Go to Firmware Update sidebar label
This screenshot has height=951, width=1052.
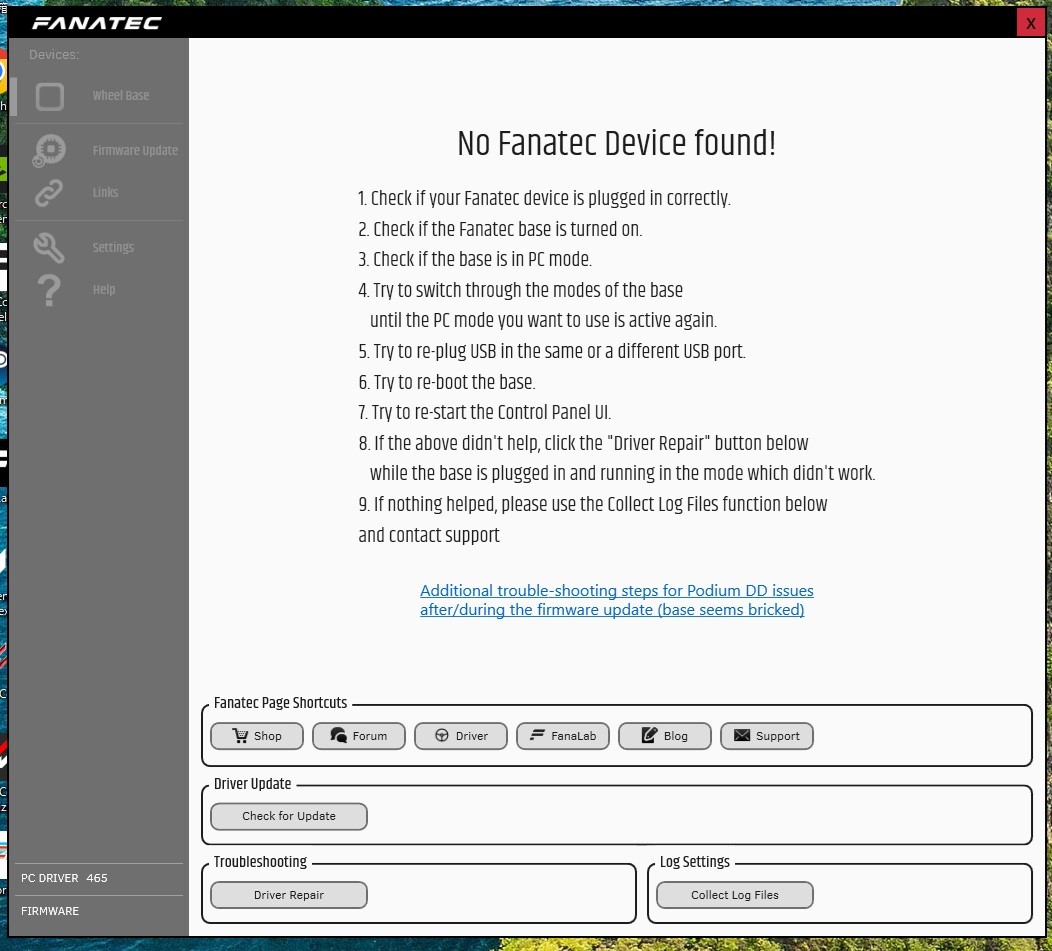pyautogui.click(x=136, y=150)
